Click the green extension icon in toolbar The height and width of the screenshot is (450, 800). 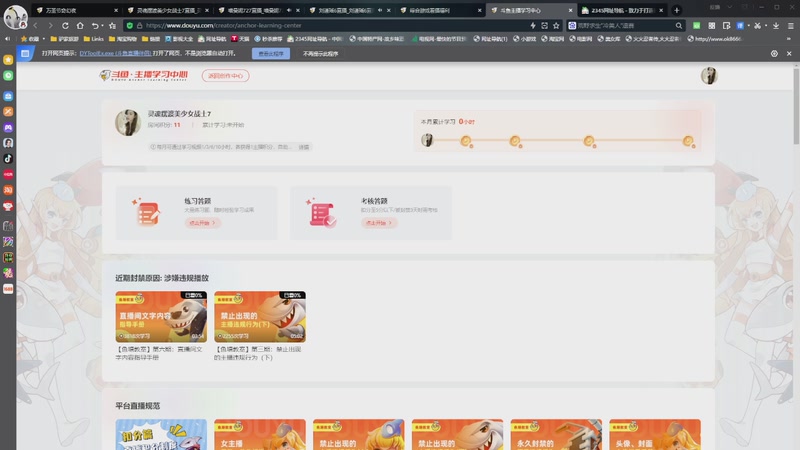tap(696, 26)
